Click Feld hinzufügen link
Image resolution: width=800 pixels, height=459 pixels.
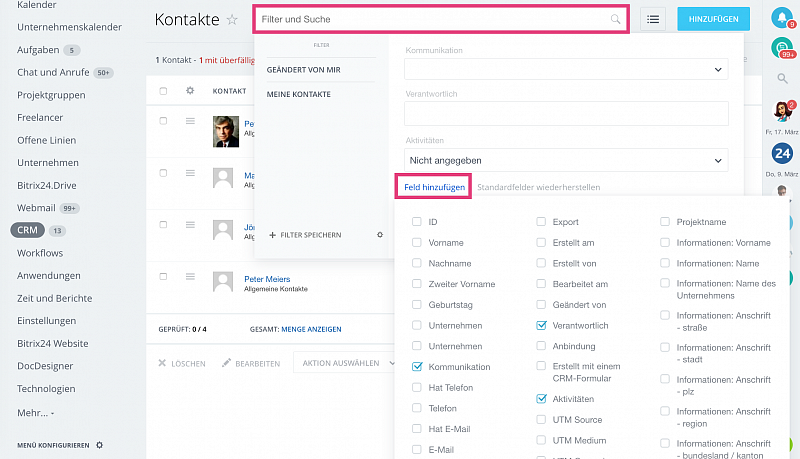(434, 187)
